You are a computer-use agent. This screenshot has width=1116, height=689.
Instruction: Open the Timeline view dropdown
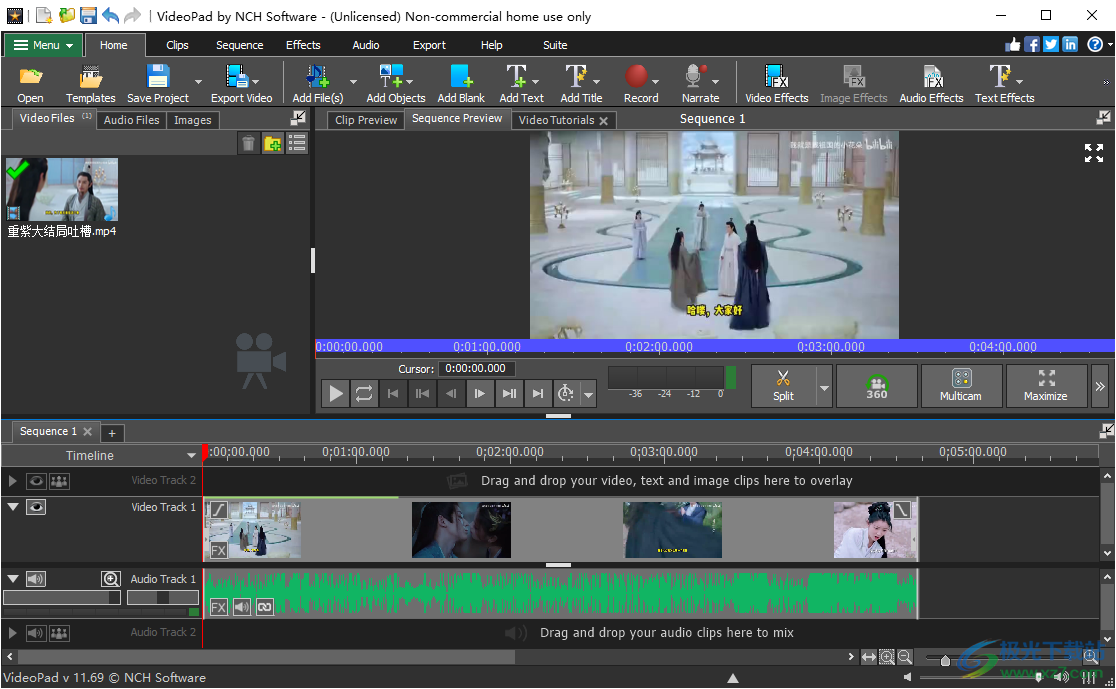tap(190, 455)
